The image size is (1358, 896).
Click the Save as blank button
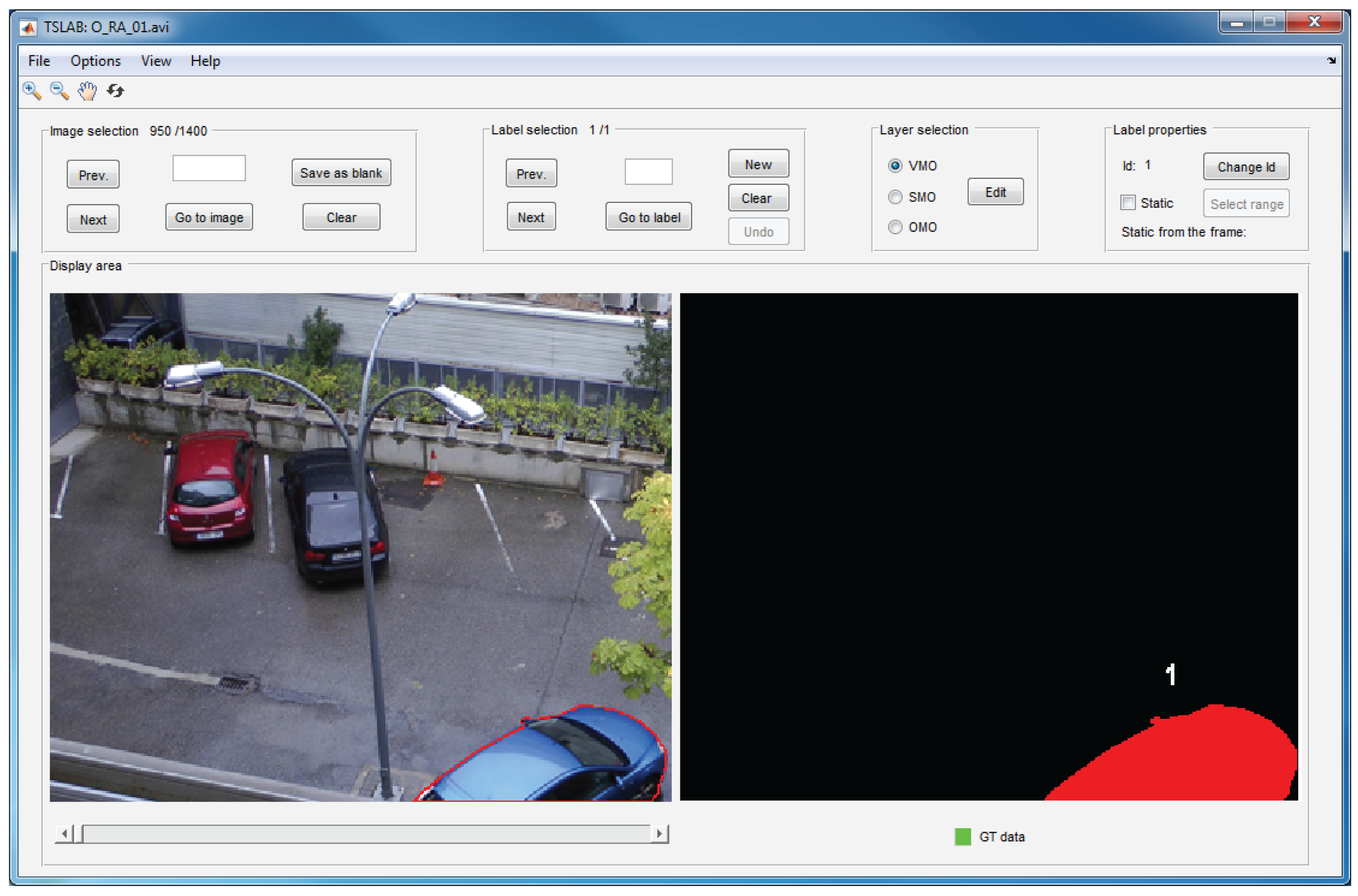coord(341,173)
